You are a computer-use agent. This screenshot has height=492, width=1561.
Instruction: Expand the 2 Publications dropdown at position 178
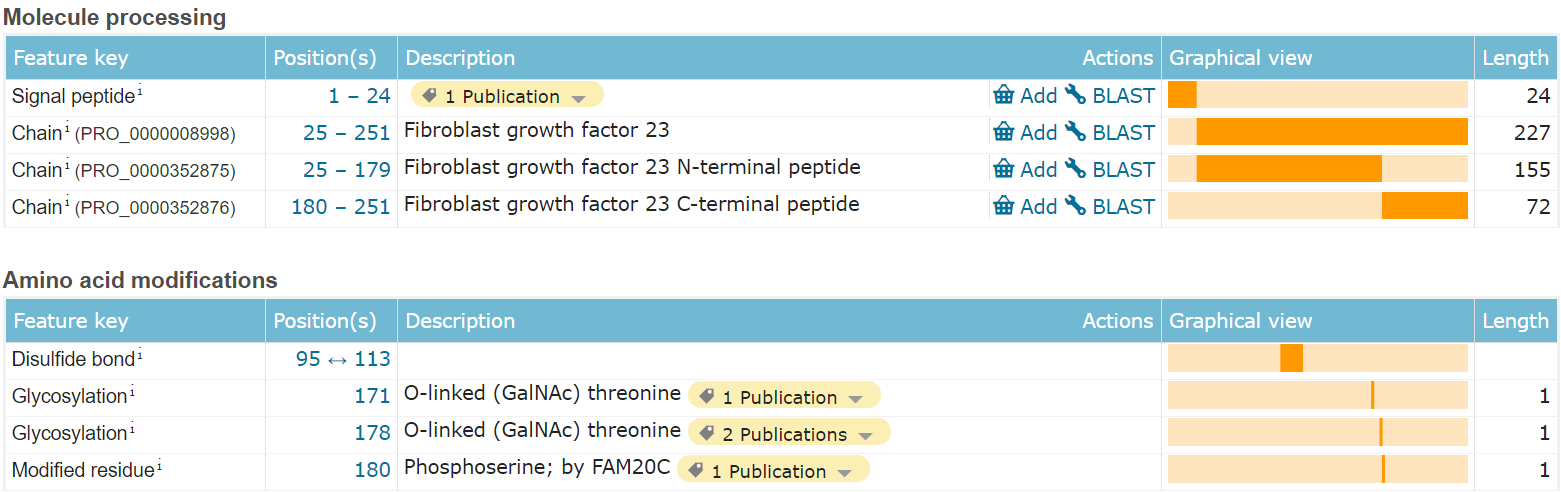(865, 435)
